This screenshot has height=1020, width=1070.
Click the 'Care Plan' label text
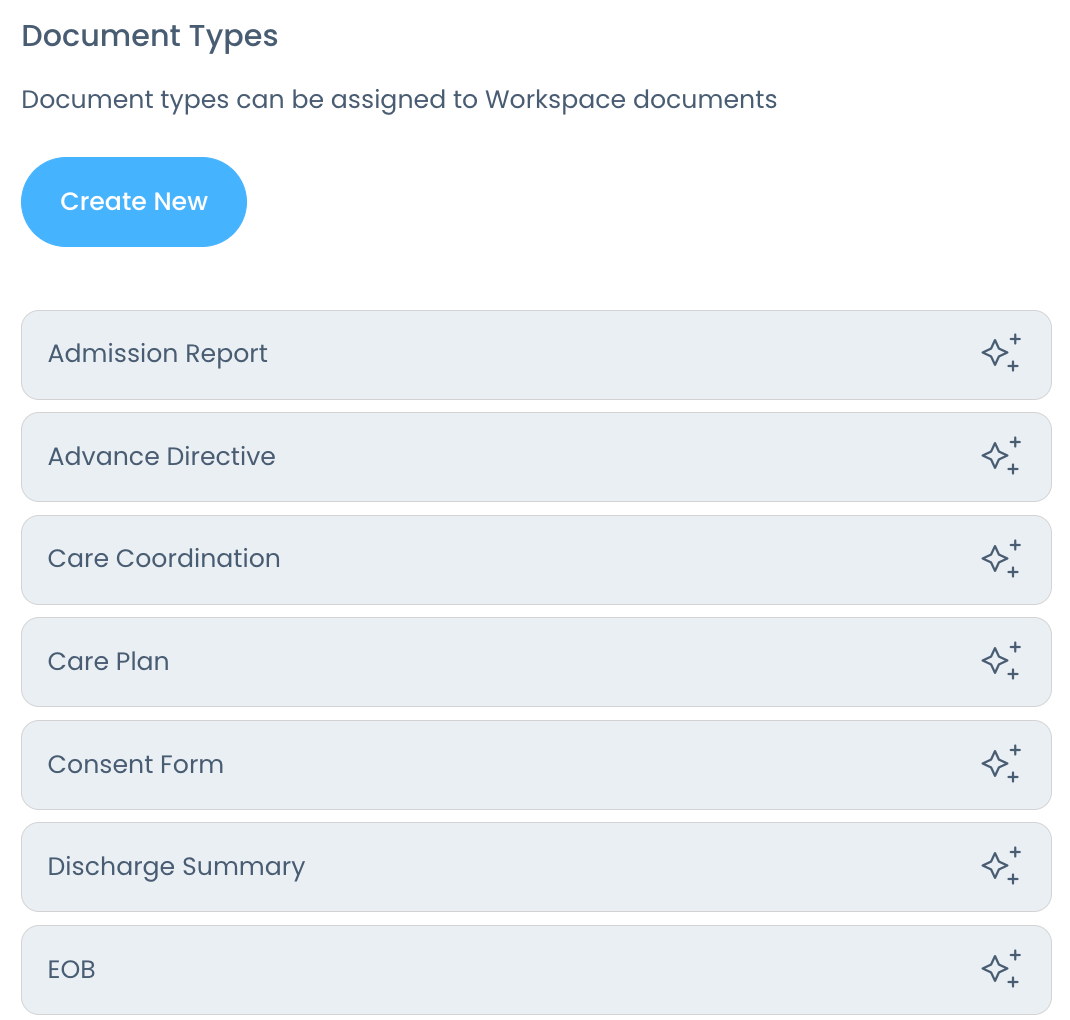[x=108, y=662]
